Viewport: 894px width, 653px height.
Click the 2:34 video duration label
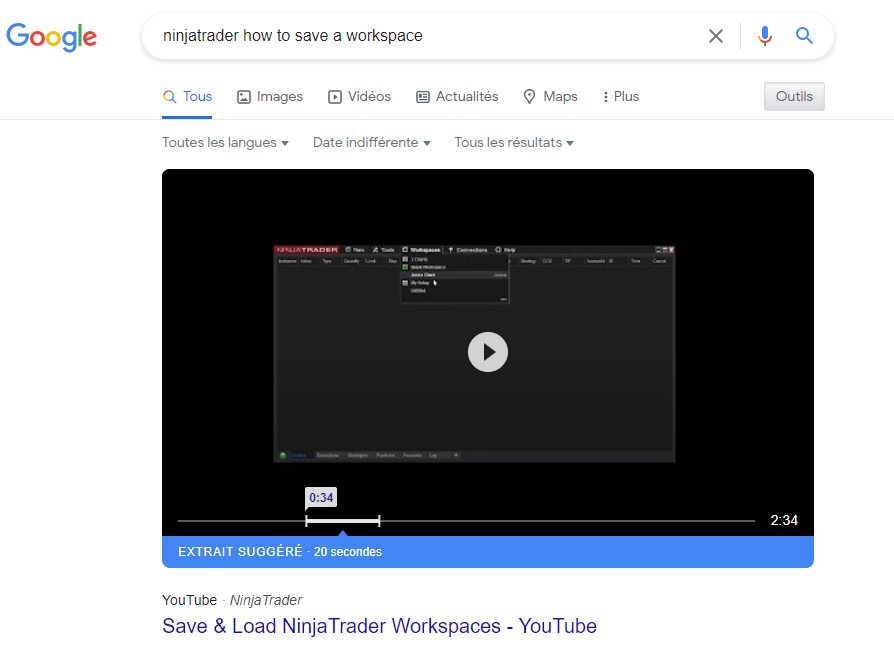point(784,520)
